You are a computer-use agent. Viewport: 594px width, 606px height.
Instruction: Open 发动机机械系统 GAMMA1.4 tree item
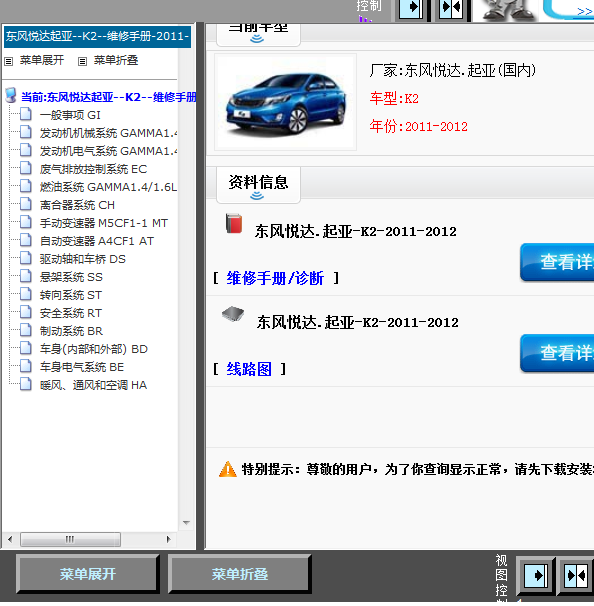click(x=109, y=133)
